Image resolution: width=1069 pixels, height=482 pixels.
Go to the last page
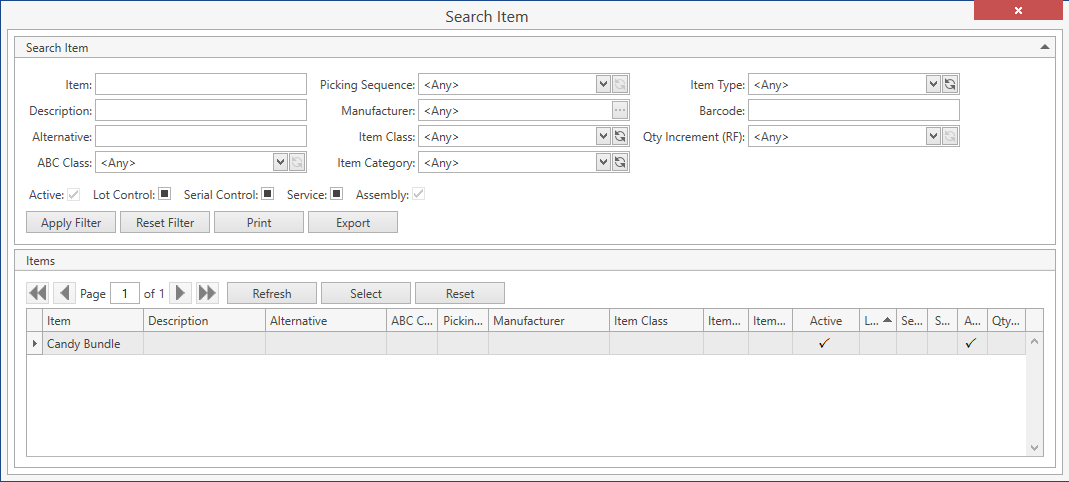coord(207,293)
